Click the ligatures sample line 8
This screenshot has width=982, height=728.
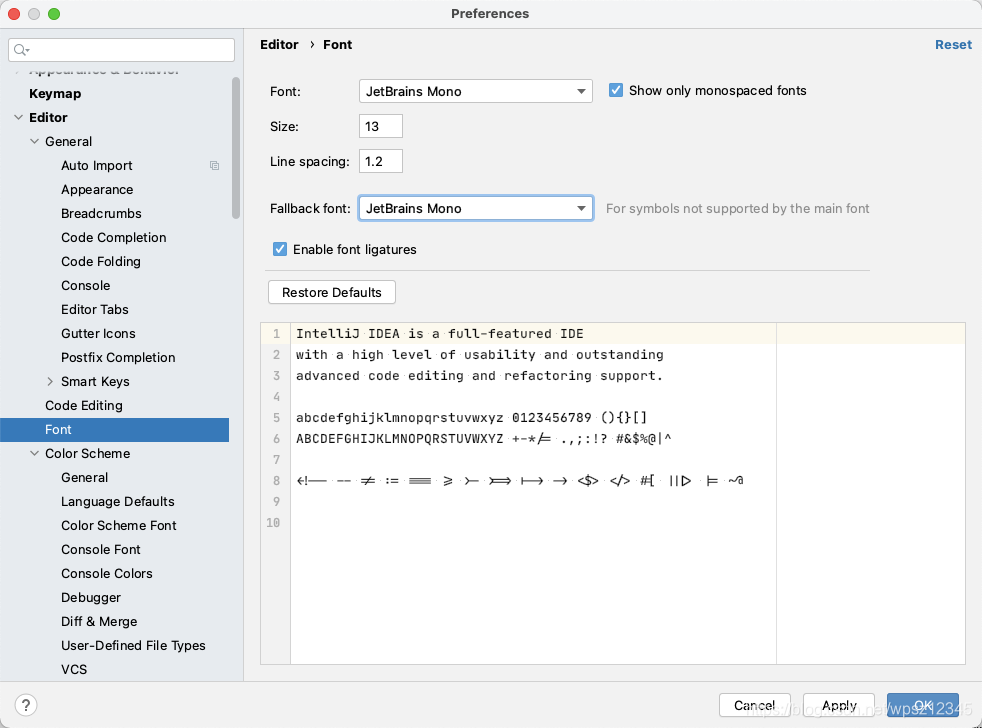(520, 481)
